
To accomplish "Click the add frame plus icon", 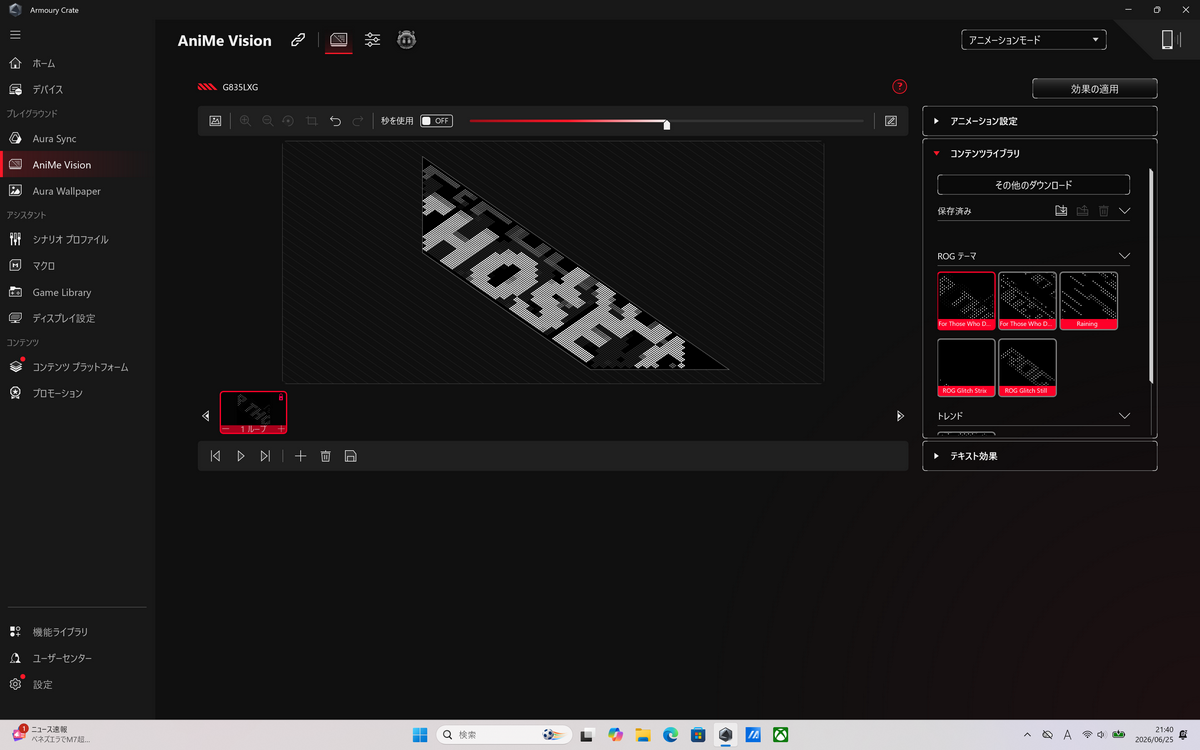I will point(300,456).
